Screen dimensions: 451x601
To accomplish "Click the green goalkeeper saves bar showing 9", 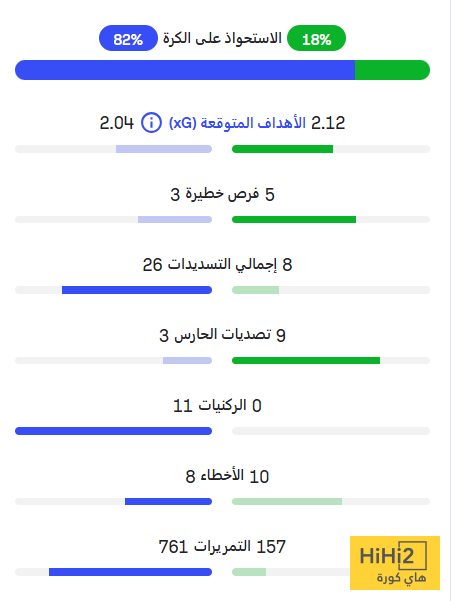I will tap(306, 361).
